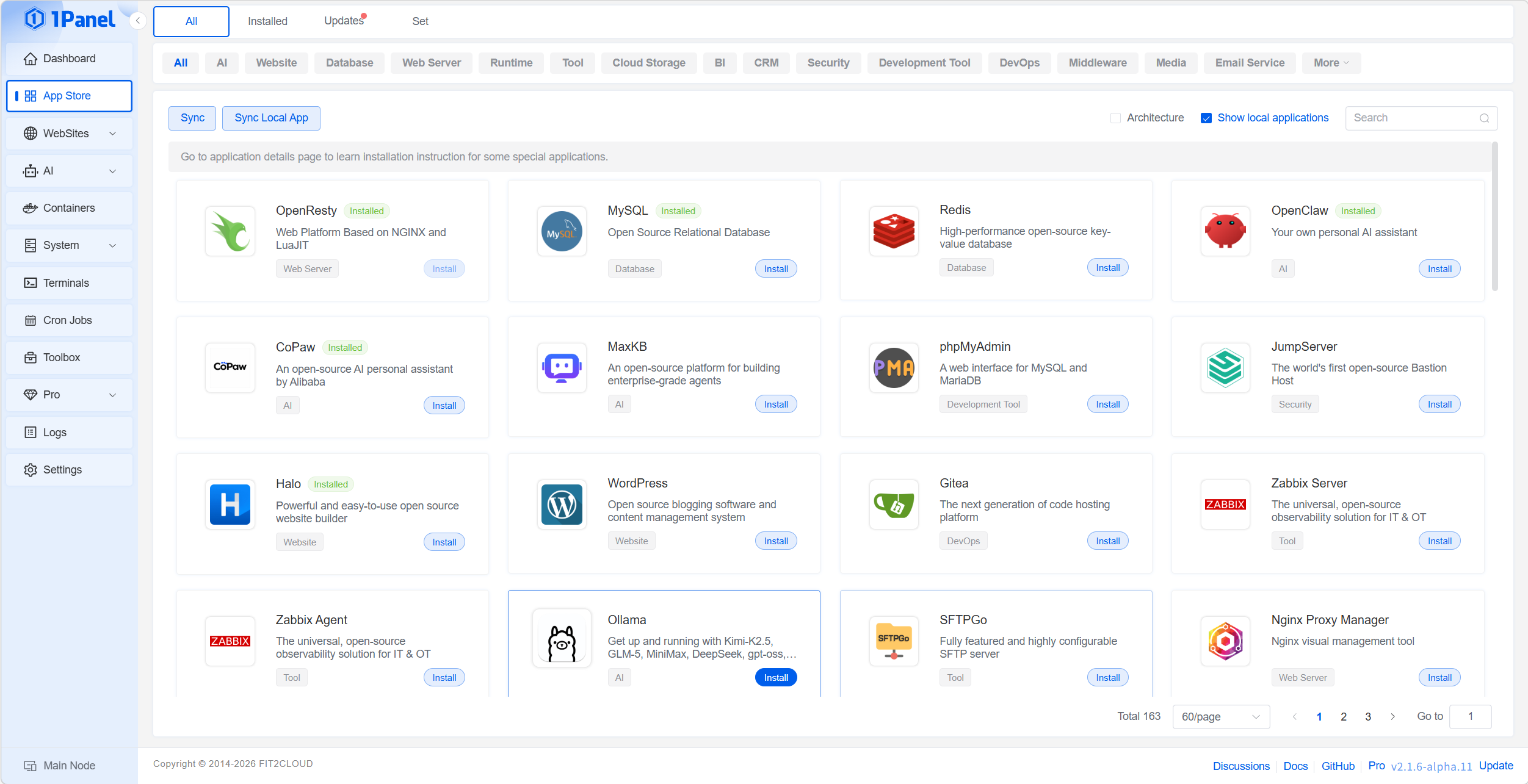Image resolution: width=1528 pixels, height=784 pixels.
Task: Open the Gitea app icon
Action: click(x=894, y=504)
